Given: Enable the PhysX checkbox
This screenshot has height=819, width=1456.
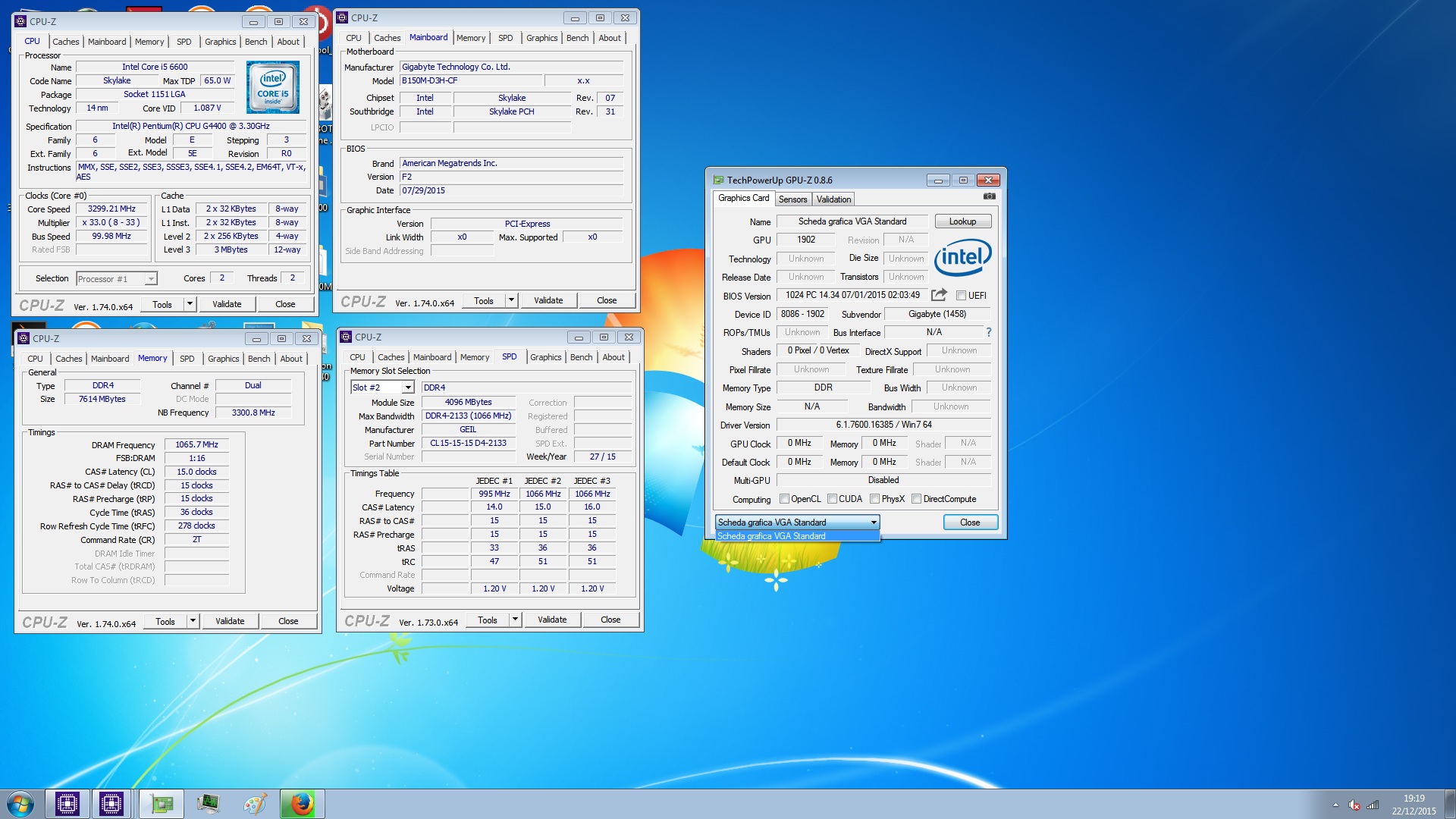Looking at the screenshot, I should point(874,499).
